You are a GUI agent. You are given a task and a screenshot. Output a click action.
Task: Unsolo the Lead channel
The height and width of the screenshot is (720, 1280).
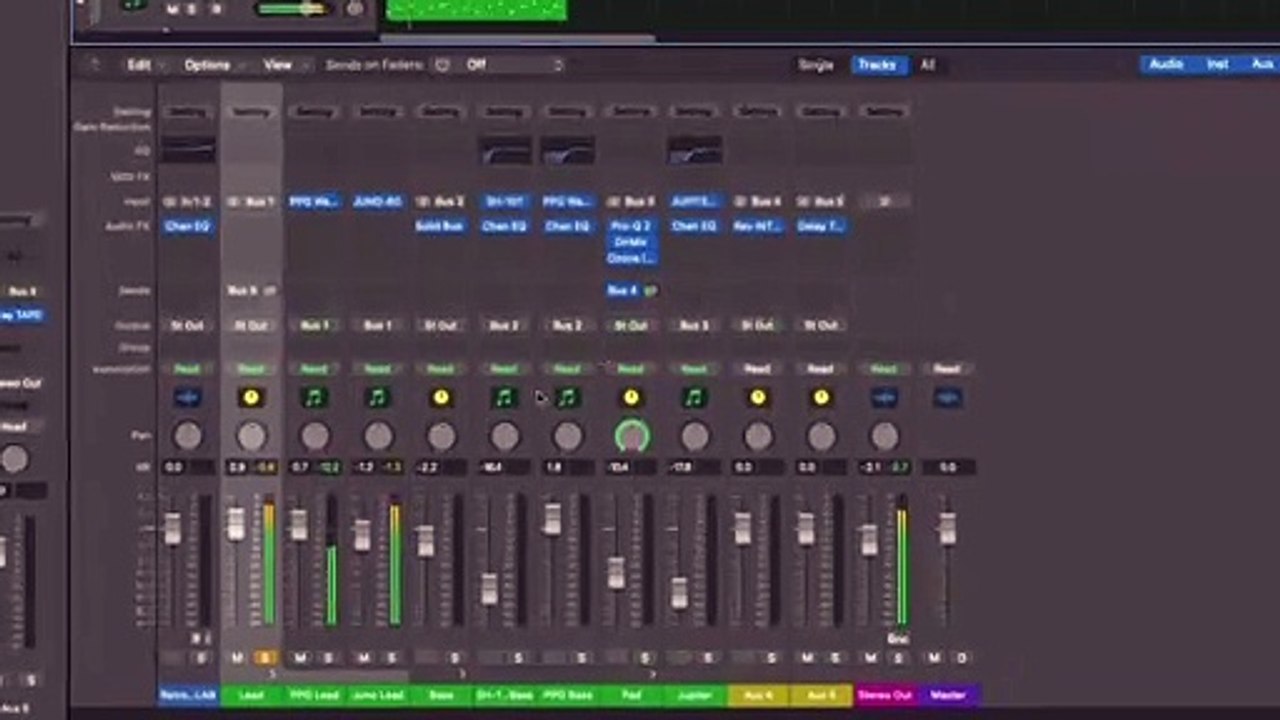point(265,658)
